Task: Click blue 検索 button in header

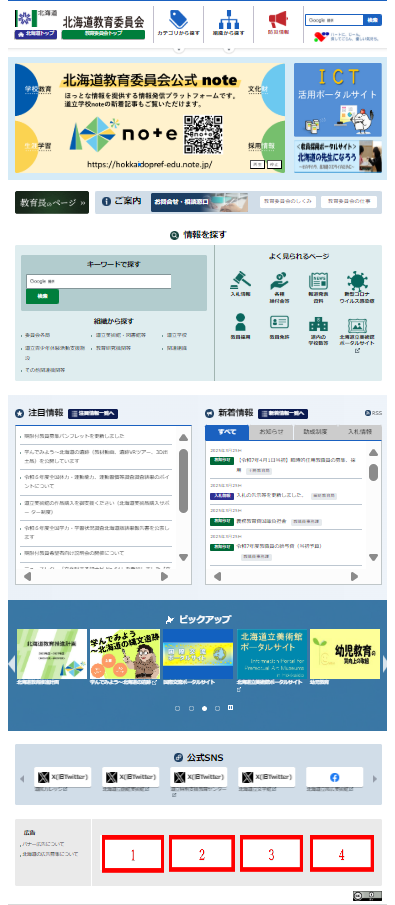Action: coord(372,20)
